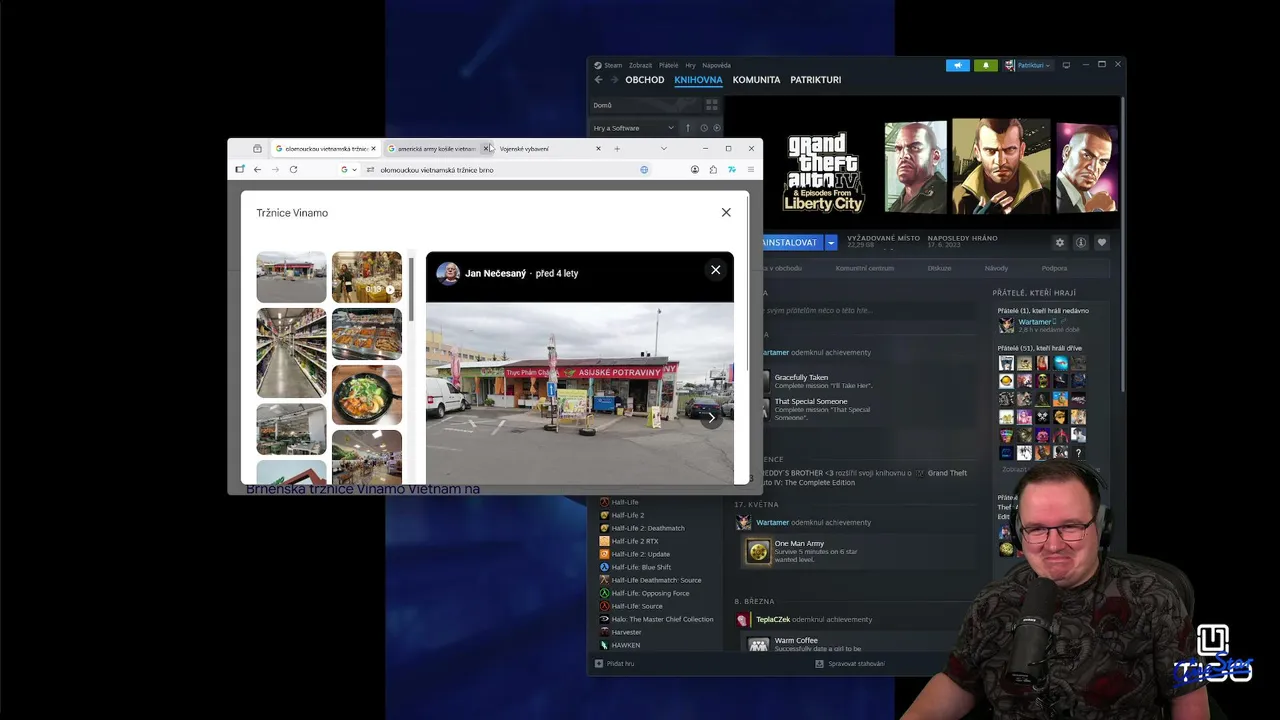1280x720 pixels.
Task: Open the Google search engine dropdown
Action: pyautogui.click(x=348, y=170)
